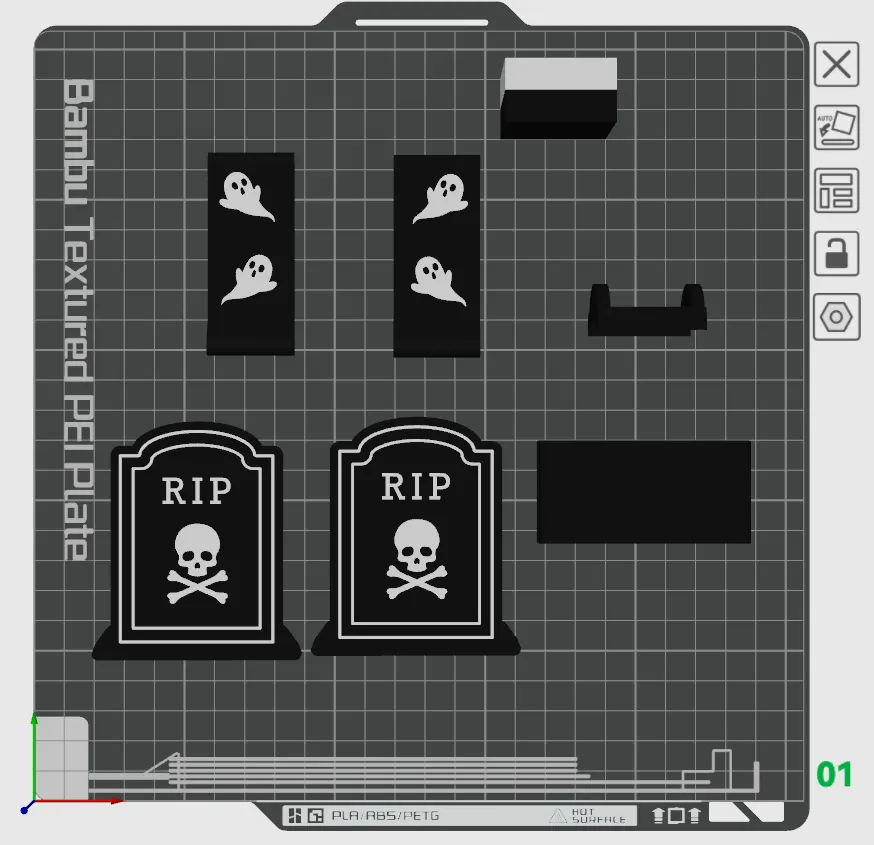
Task: Select the plain black rectangular plaque
Action: (x=644, y=492)
